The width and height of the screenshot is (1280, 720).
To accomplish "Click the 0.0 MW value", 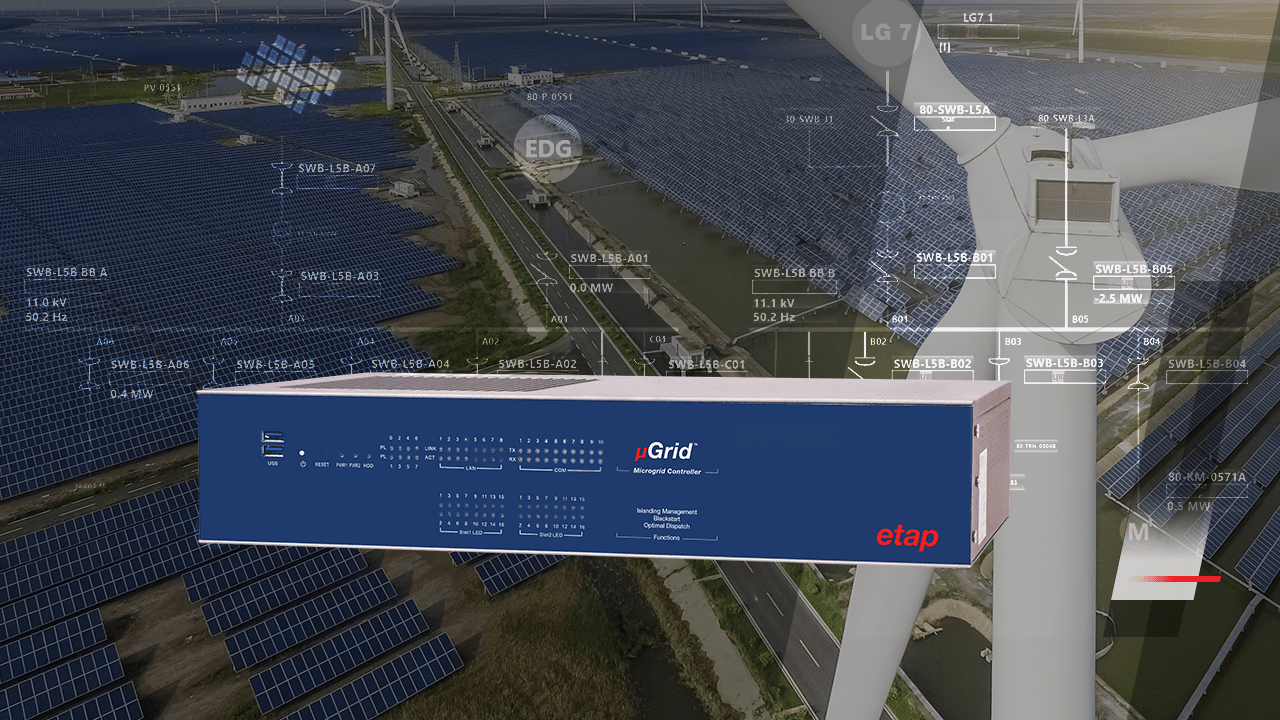I will (x=591, y=288).
